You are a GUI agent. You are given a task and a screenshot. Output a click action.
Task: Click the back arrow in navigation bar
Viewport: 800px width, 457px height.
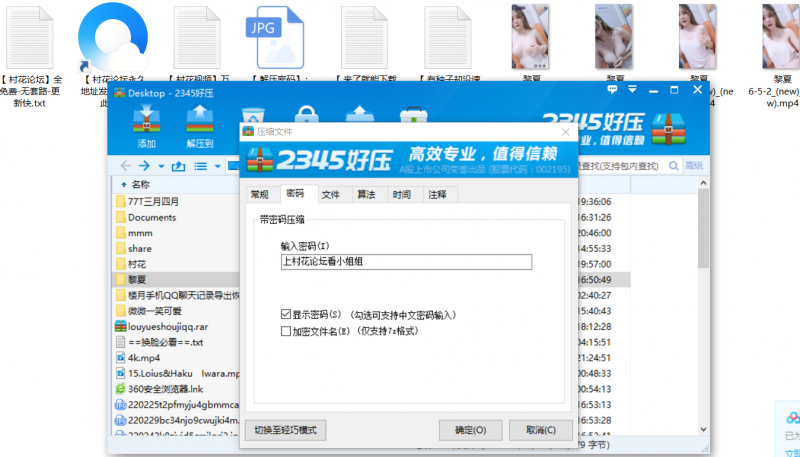(x=126, y=165)
